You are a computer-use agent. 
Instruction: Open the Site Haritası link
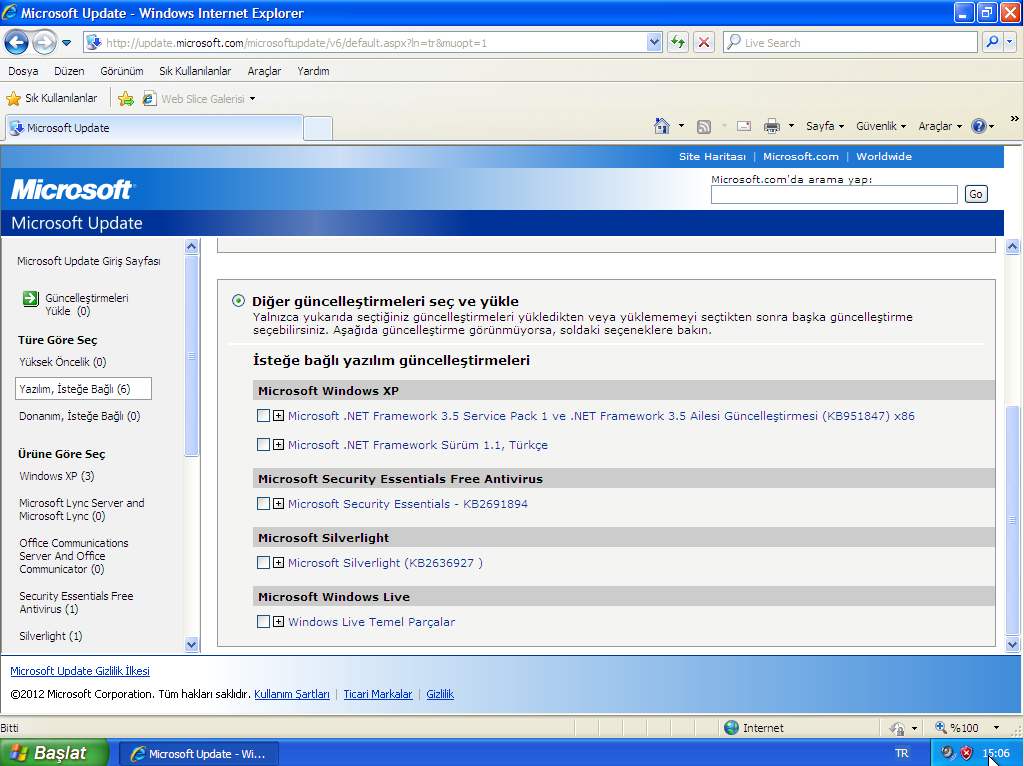[x=712, y=157]
